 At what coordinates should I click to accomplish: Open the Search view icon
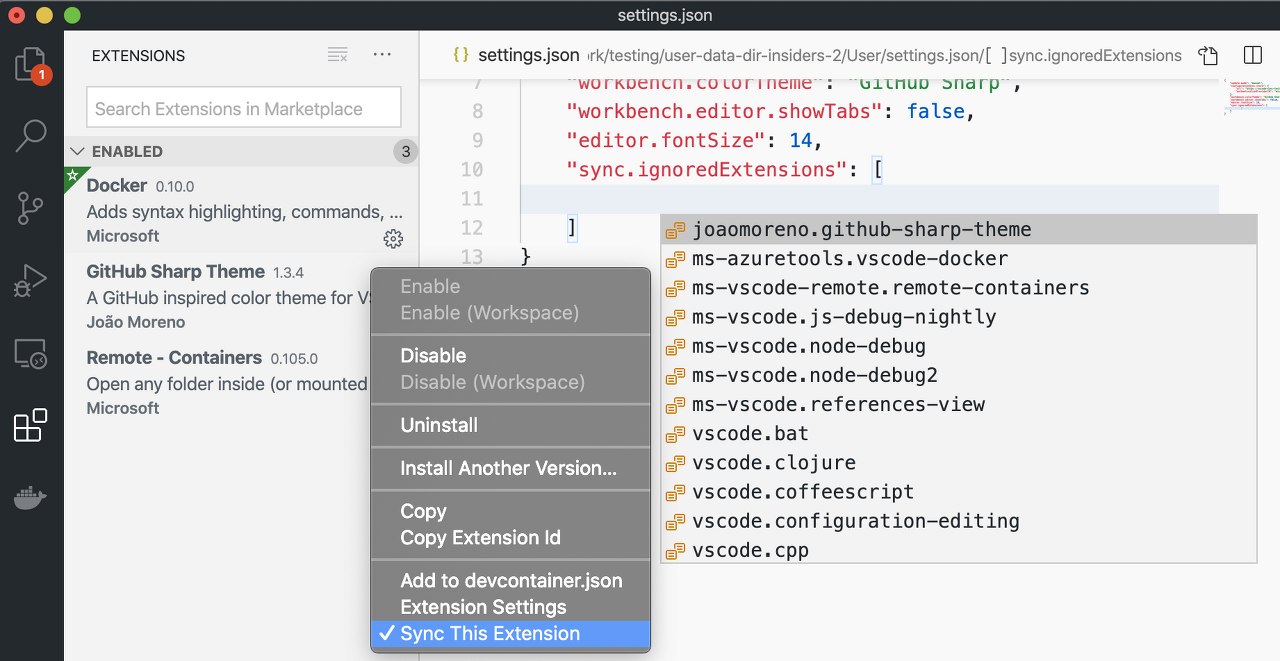coord(31,135)
